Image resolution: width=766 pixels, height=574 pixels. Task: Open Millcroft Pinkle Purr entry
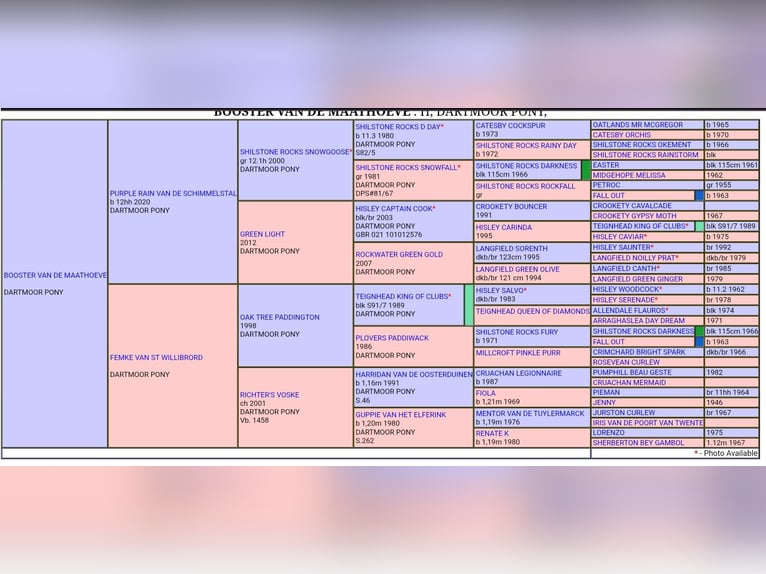517,353
